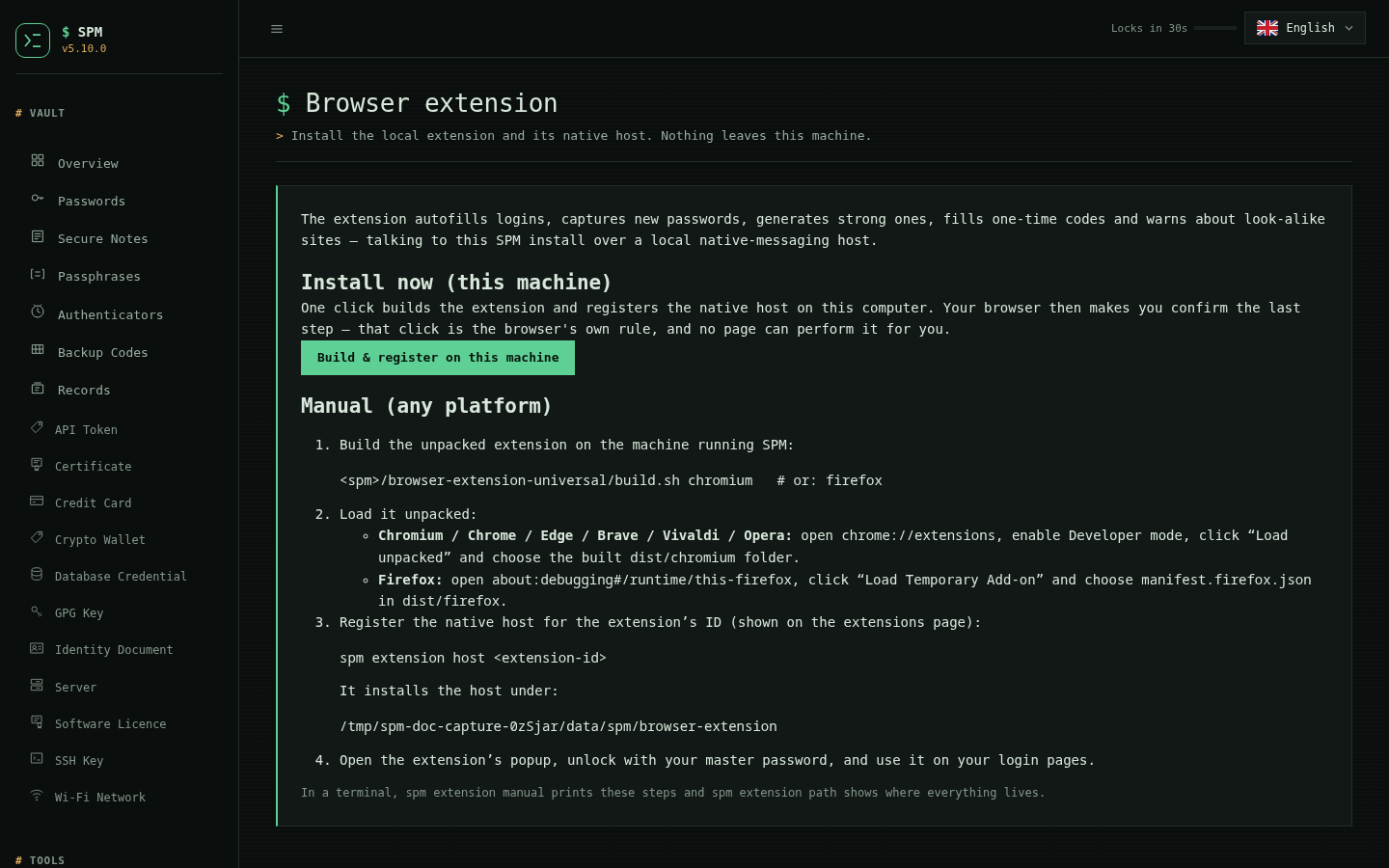Screen dimensions: 1389x868
Task: Click the SSH Key terminal icon
Action: (37, 758)
